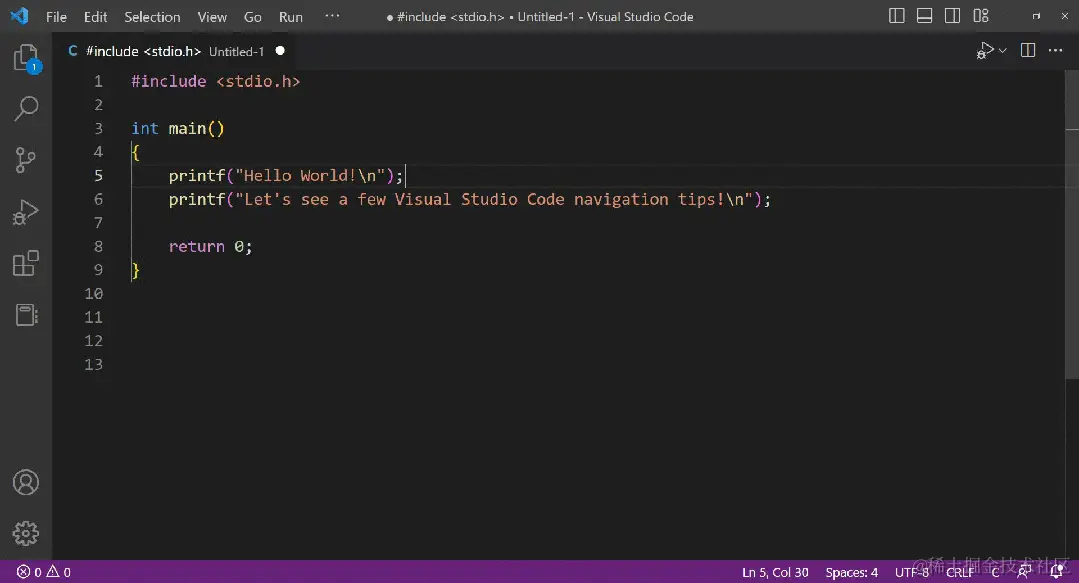Click line number 6 in gutter
This screenshot has width=1079, height=583.
pyautogui.click(x=98, y=199)
